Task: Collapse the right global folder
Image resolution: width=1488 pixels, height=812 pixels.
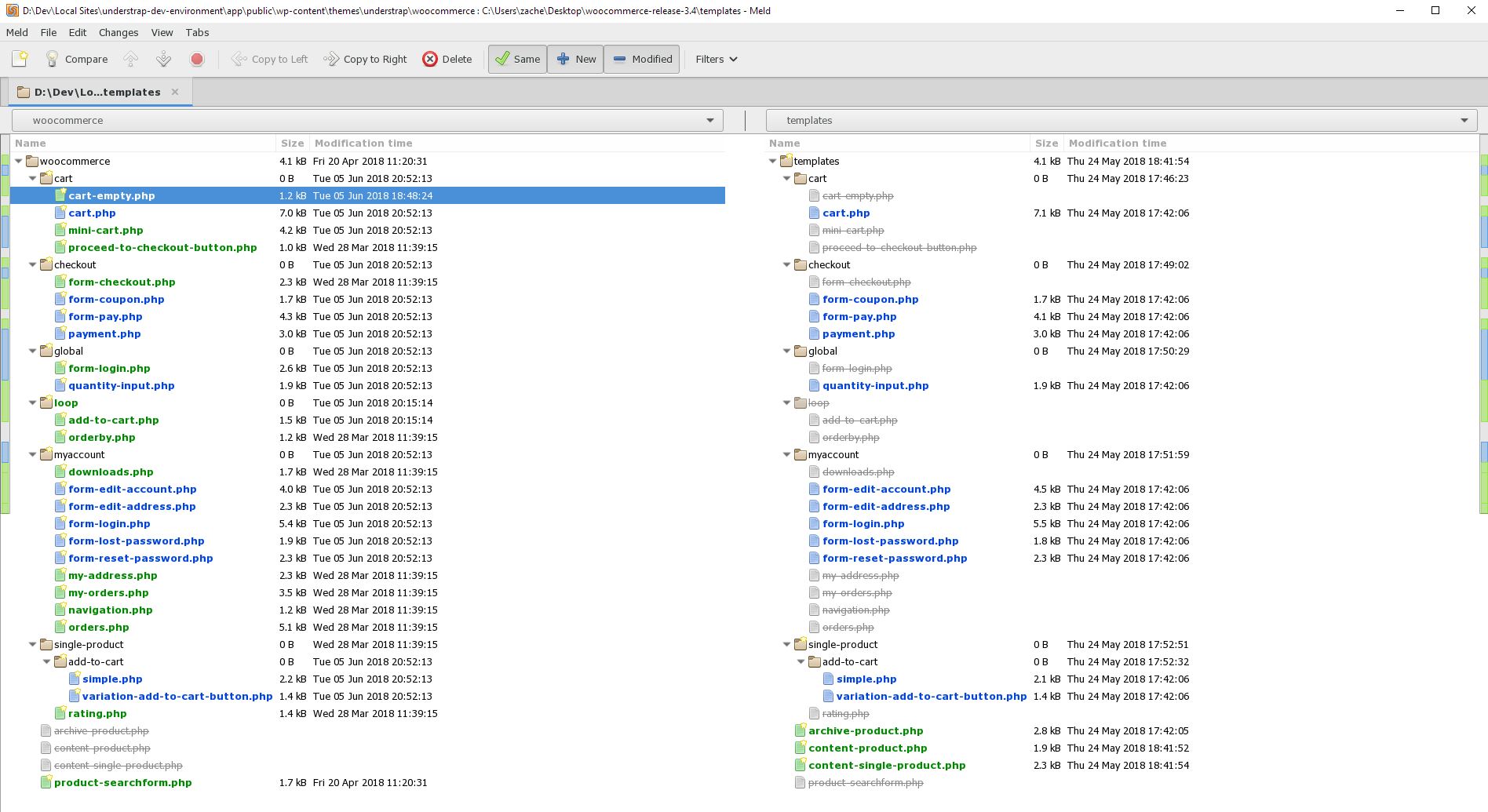Action: (x=786, y=351)
